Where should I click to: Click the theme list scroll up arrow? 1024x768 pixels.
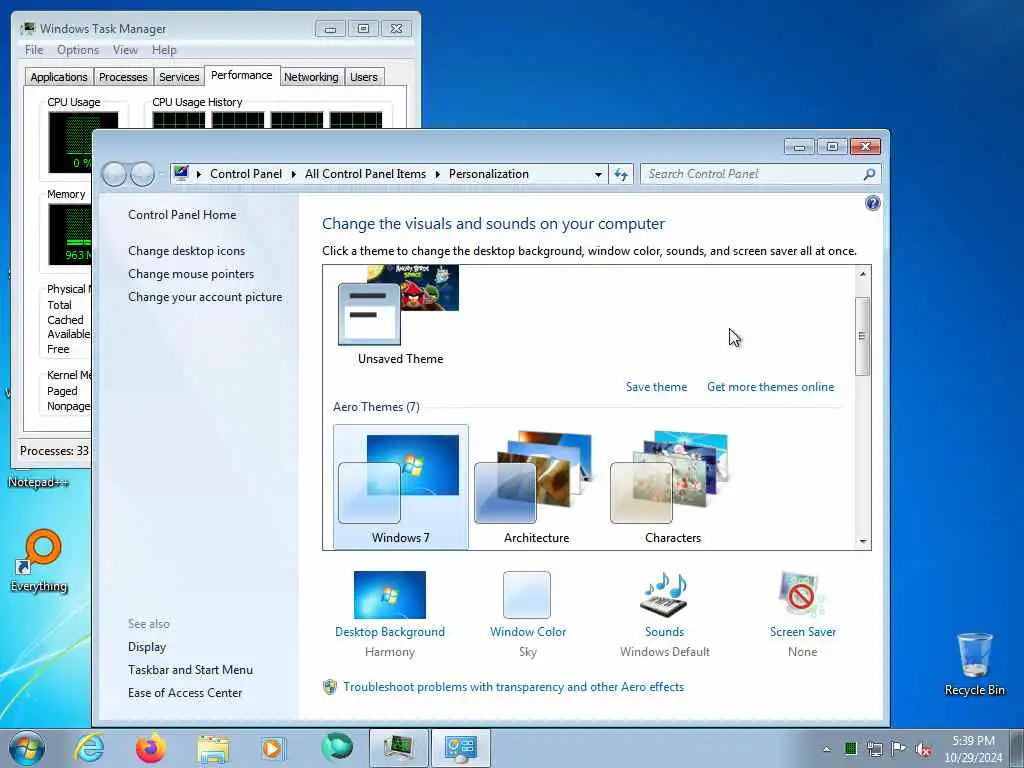[863, 274]
